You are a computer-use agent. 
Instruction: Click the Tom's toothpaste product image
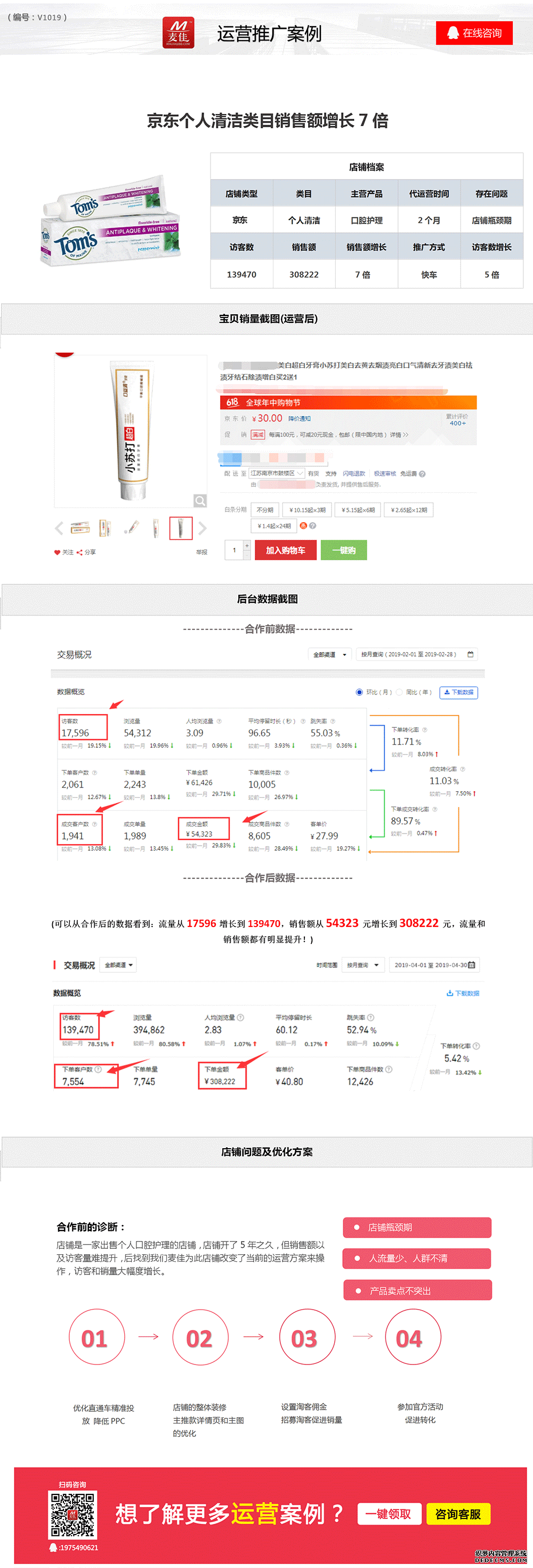pyautogui.click(x=110, y=221)
